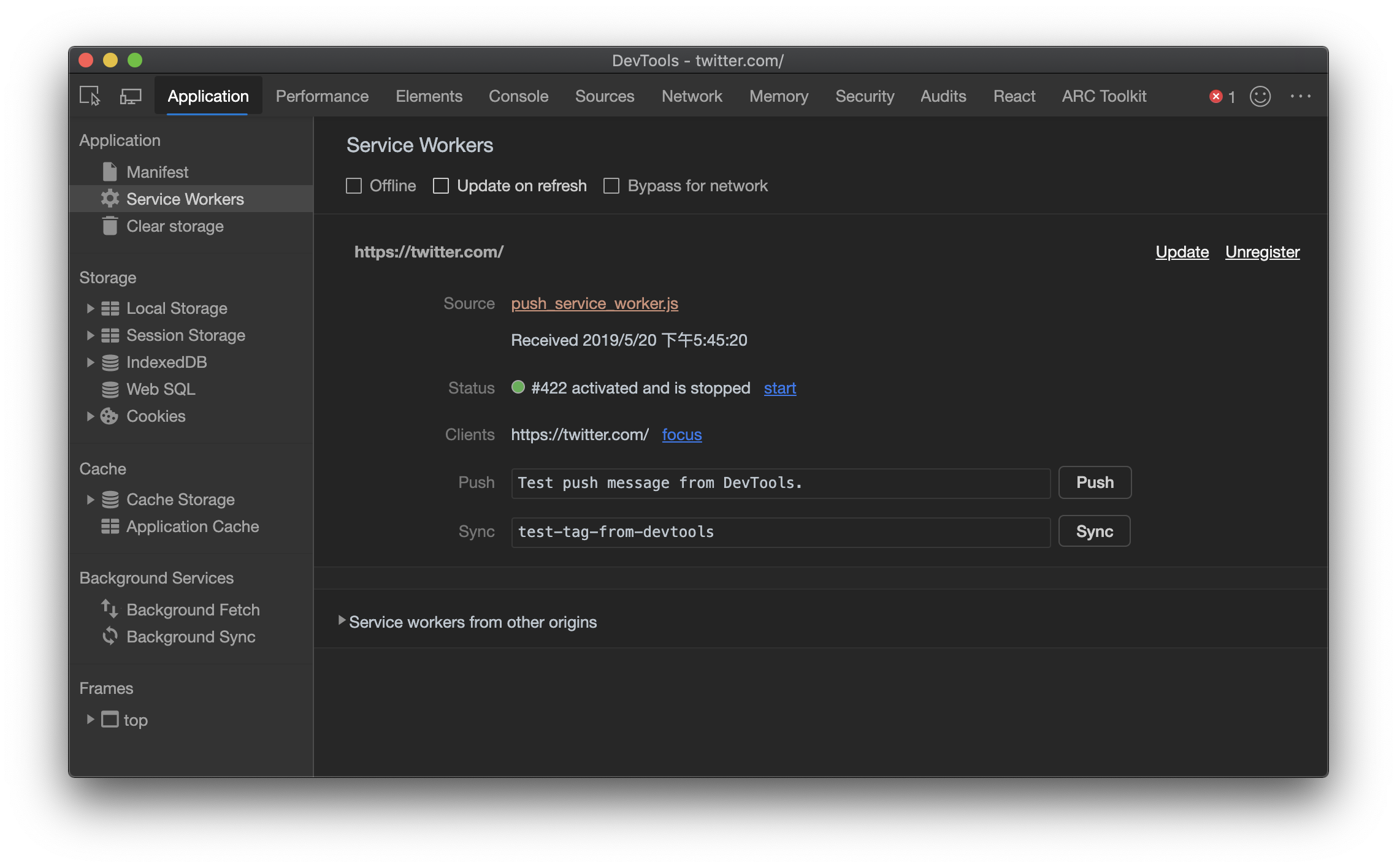Expand the Local Storage tree arrow

(90, 308)
